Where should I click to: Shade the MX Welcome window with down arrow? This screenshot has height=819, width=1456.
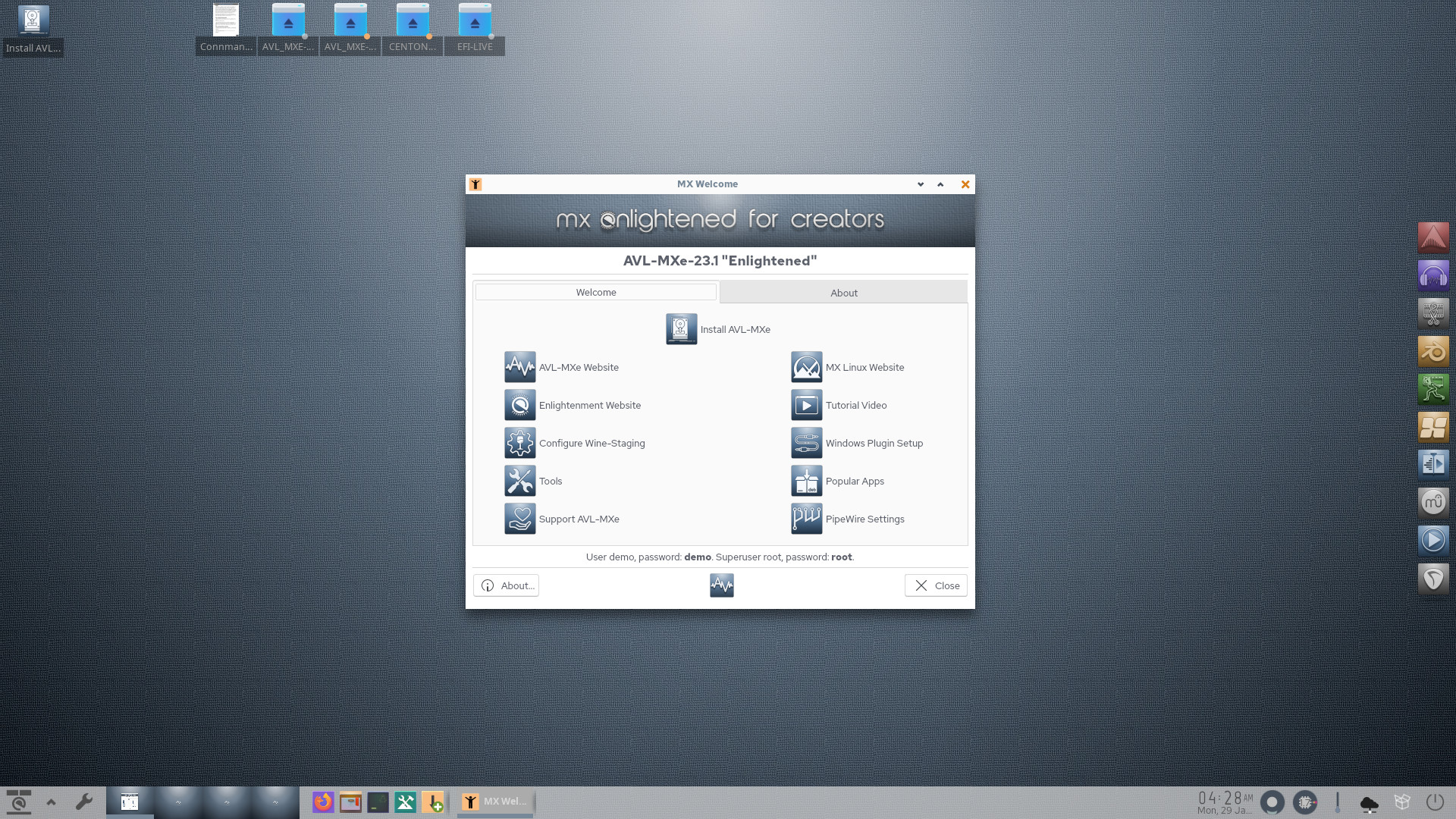tap(921, 184)
